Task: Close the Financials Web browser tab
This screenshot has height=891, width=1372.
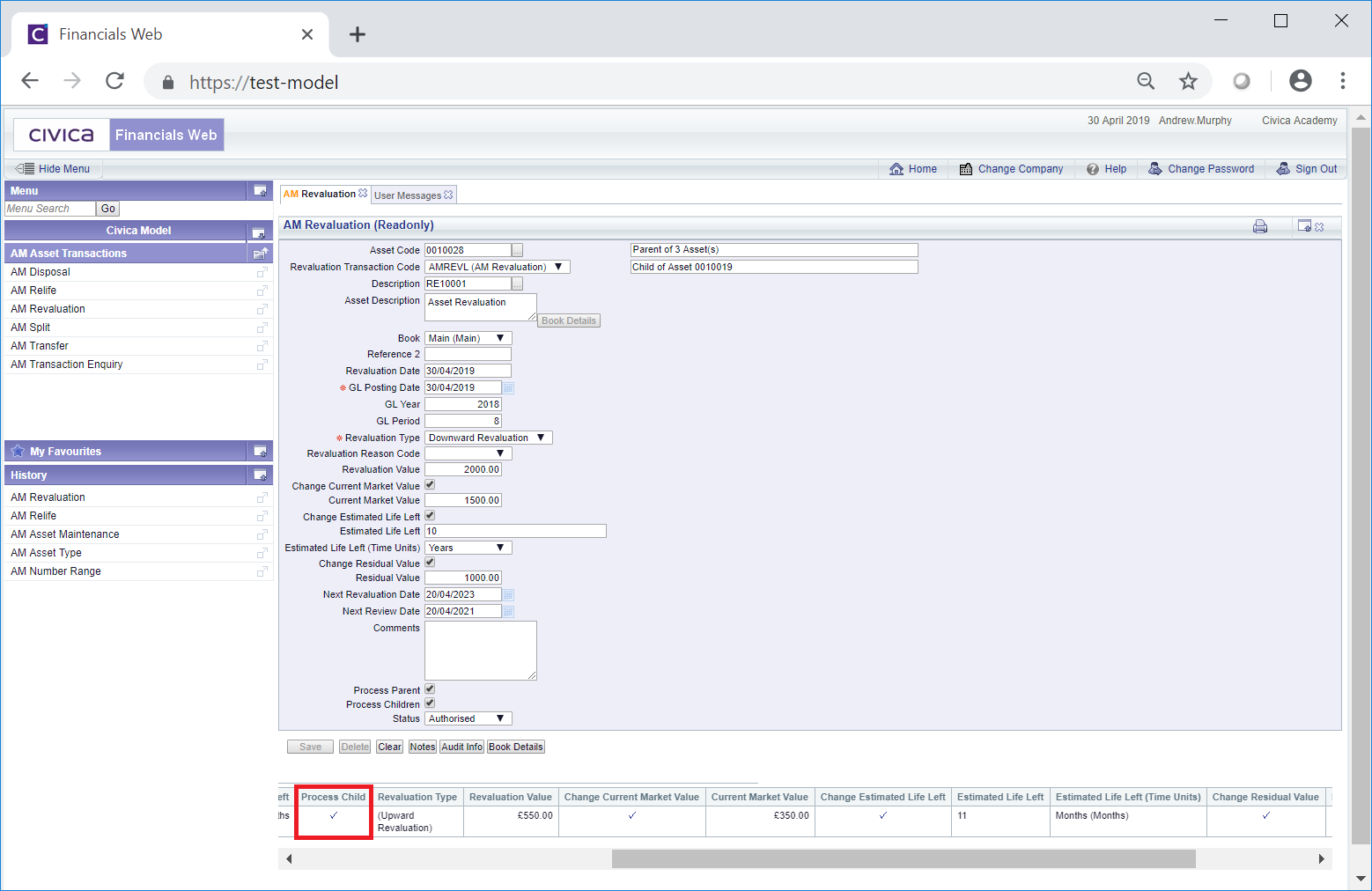Action: point(306,34)
